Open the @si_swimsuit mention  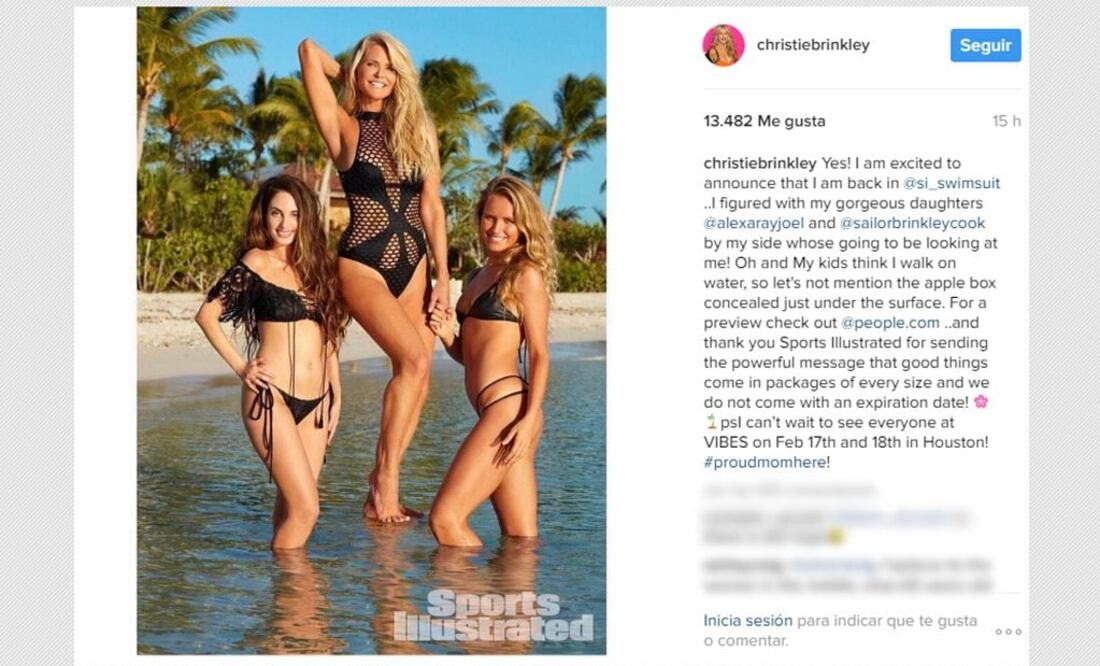coord(951,183)
